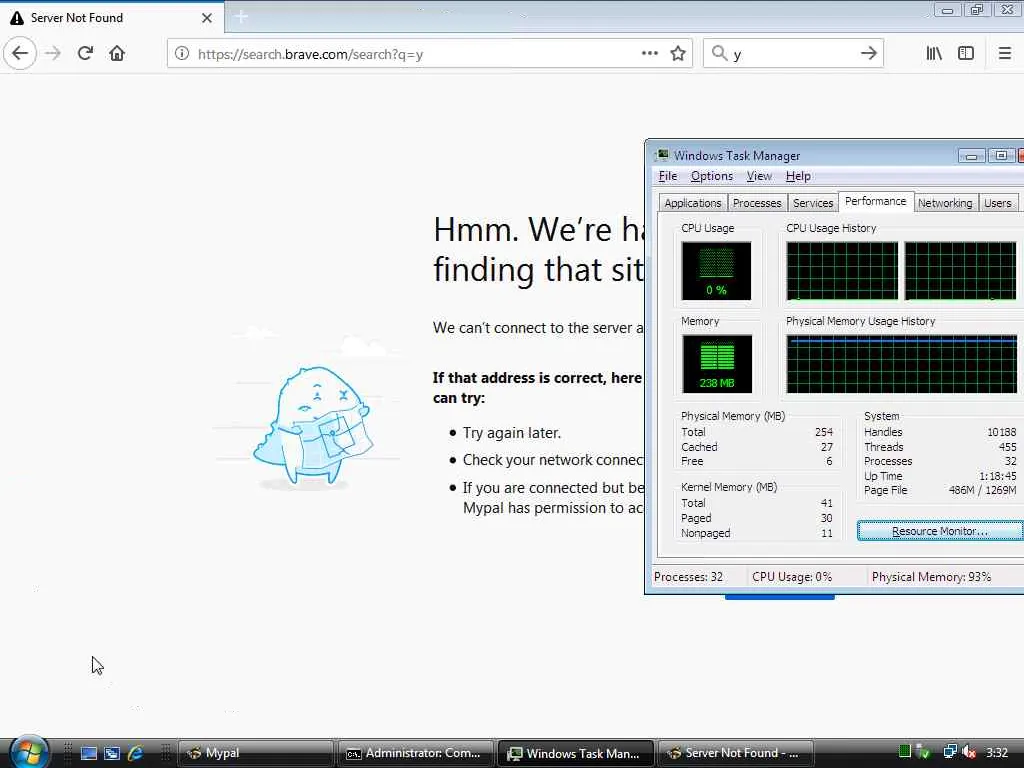Open the browser home page
The width and height of the screenshot is (1024, 768).
(x=117, y=53)
